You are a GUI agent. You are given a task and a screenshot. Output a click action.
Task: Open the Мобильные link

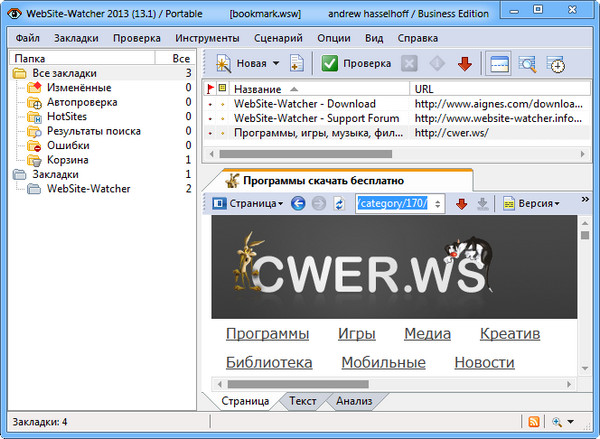tap(383, 362)
